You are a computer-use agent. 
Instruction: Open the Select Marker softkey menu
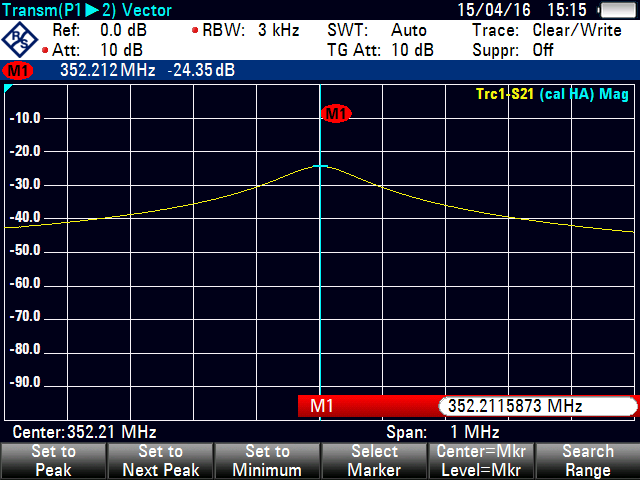[374, 461]
